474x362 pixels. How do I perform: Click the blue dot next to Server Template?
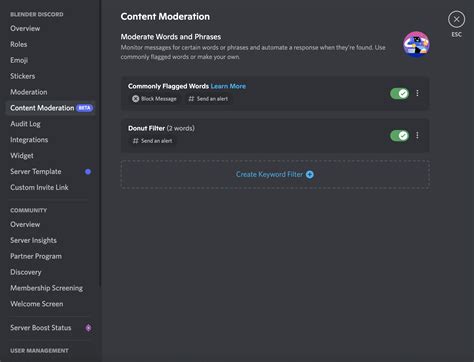[x=88, y=172]
